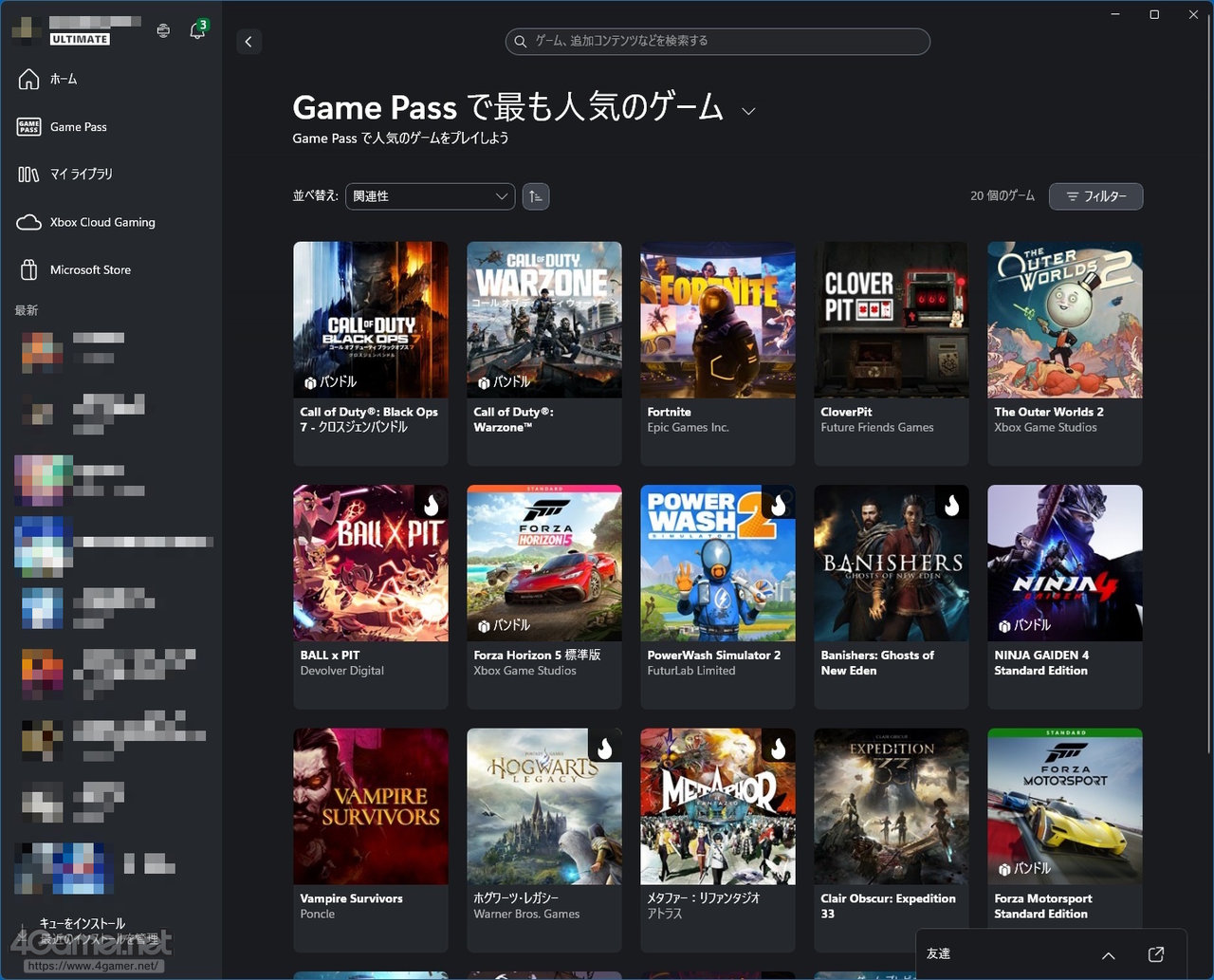Click the フィルター button
This screenshot has height=980, width=1214.
[x=1095, y=196]
